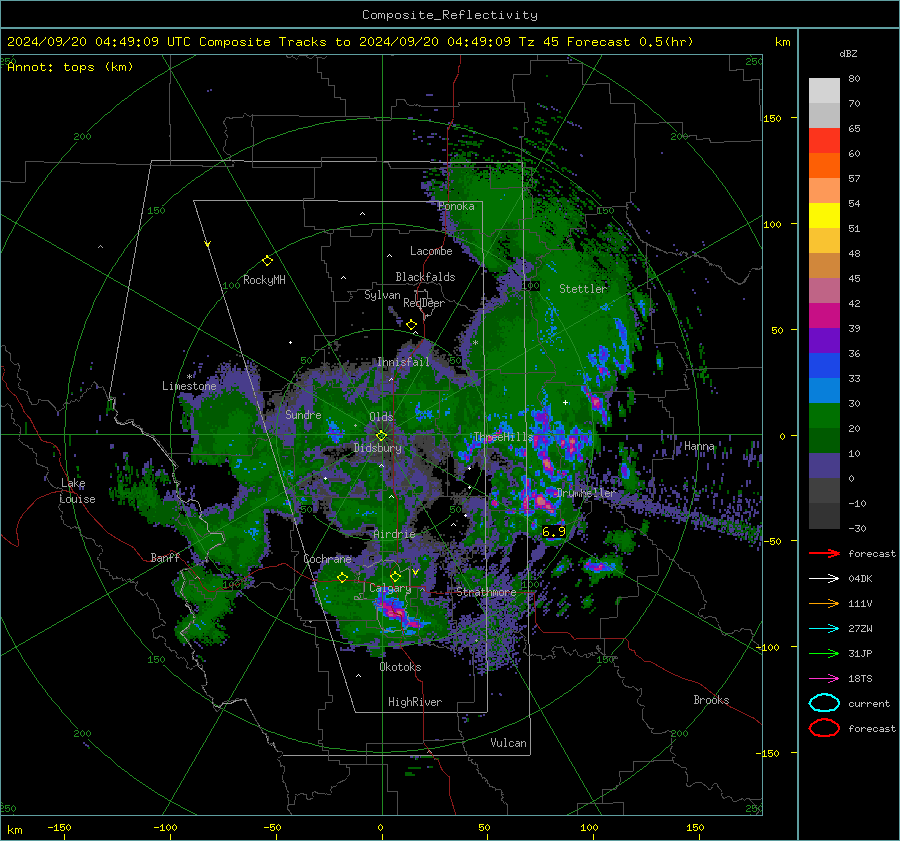Select the green 31JP track arrow
The image size is (900, 841).
click(824, 653)
